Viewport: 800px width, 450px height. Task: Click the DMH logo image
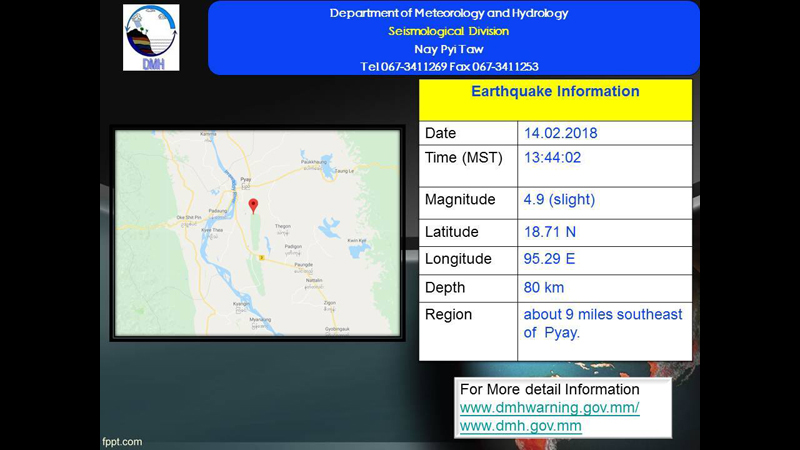[x=151, y=37]
